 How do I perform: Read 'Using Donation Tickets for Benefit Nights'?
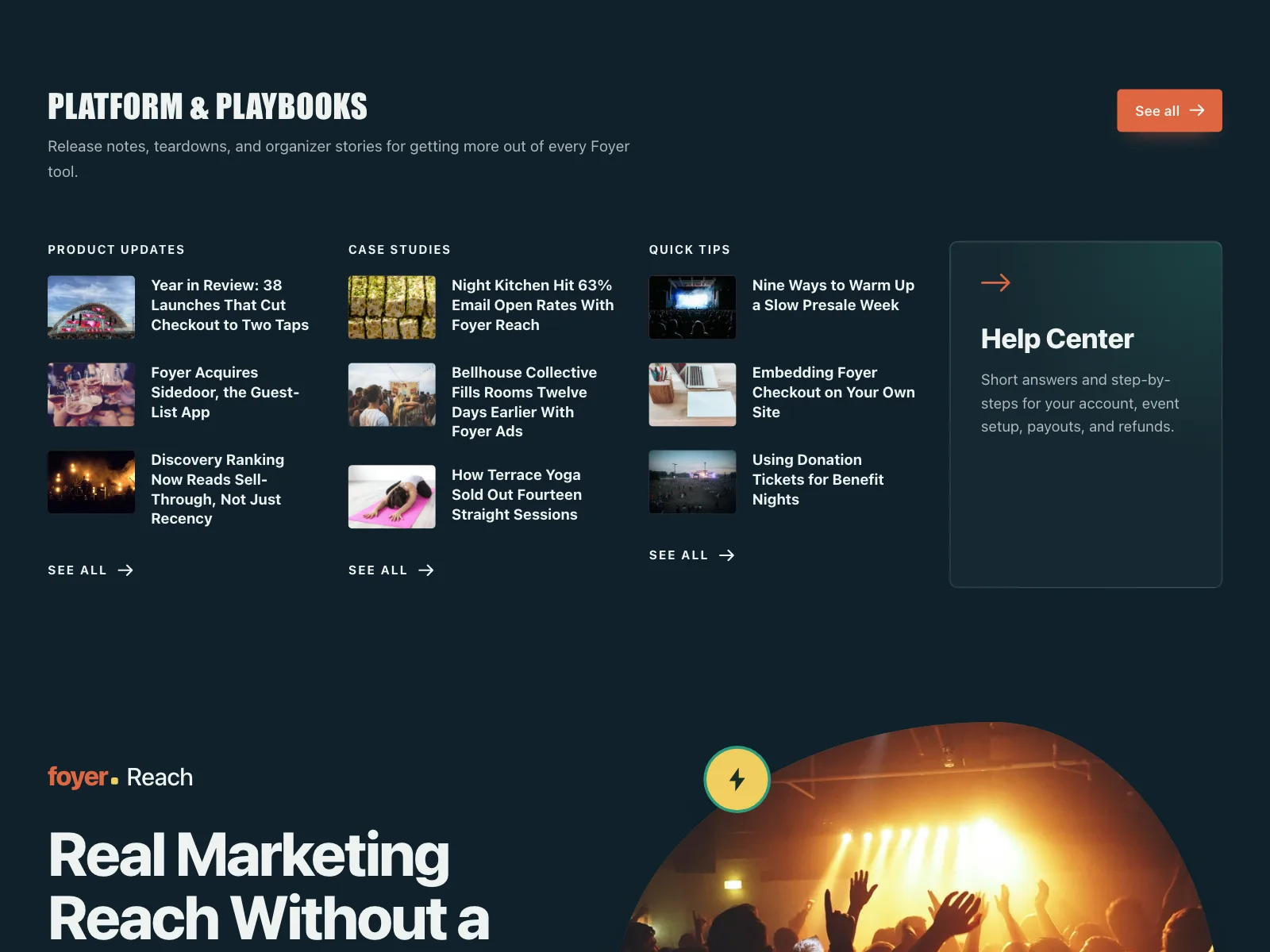(x=818, y=479)
